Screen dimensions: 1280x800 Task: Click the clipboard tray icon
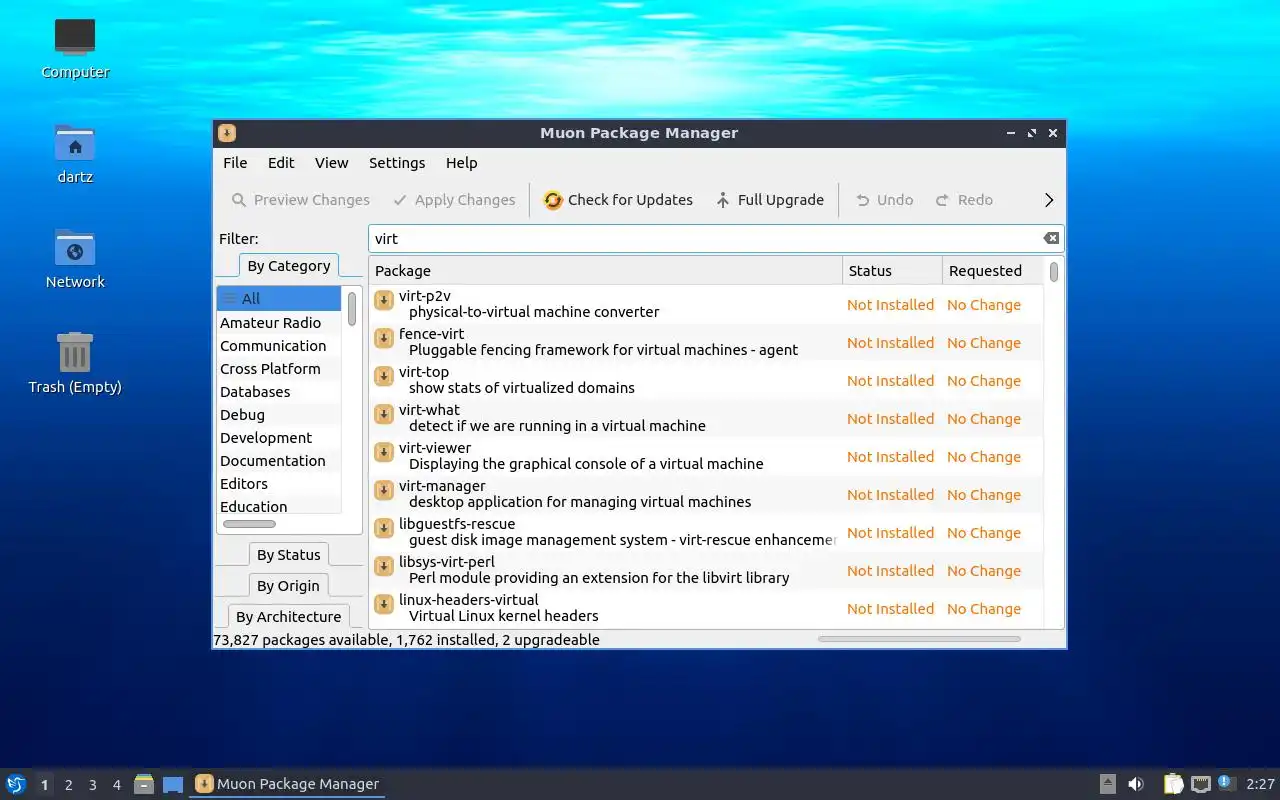[x=1173, y=784]
